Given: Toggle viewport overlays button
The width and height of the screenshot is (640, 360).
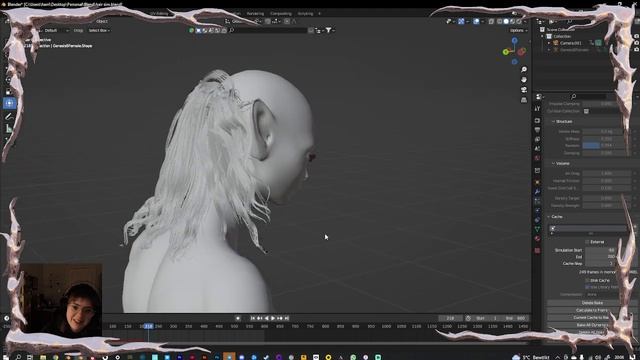Looking at the screenshot, I should point(476,21).
